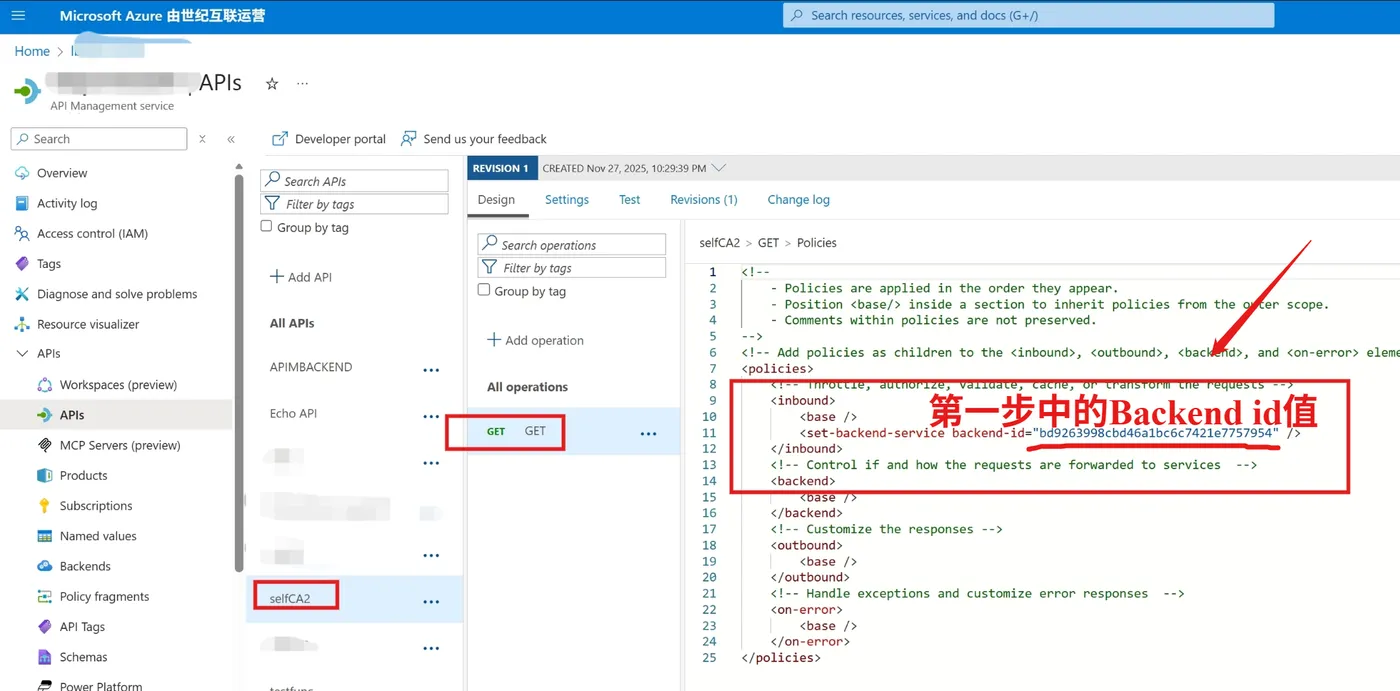Viewport: 1400px width, 691px height.
Task: Clear sidebar search with X icon
Action: (x=202, y=139)
